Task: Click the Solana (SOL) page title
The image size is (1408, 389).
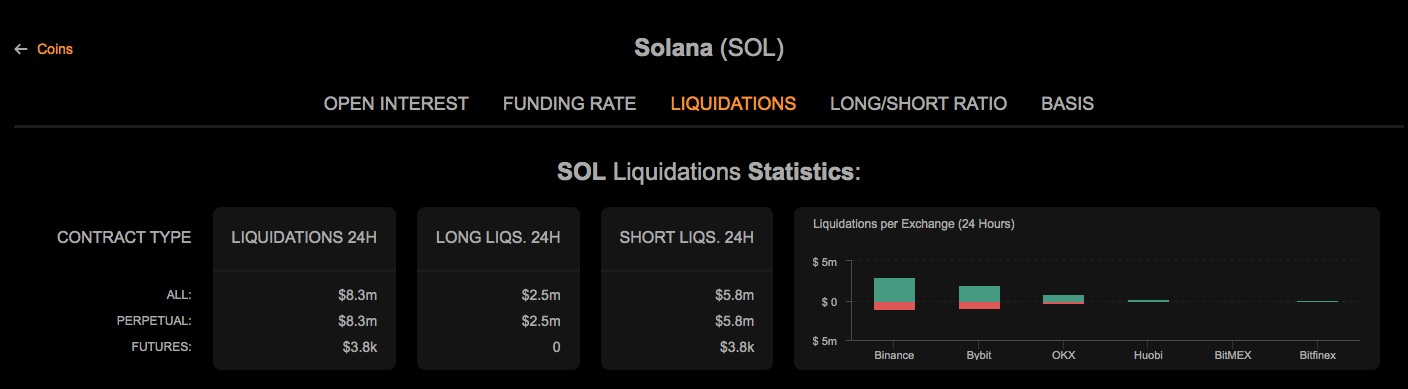Action: coord(709,47)
